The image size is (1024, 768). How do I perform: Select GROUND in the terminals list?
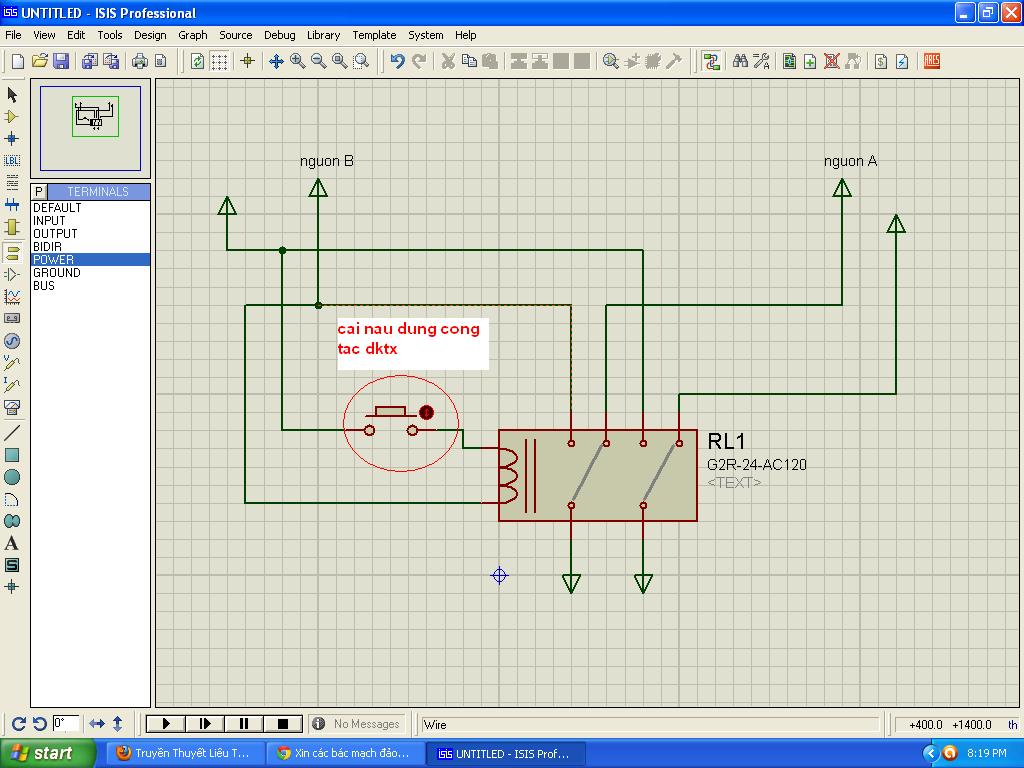click(57, 273)
